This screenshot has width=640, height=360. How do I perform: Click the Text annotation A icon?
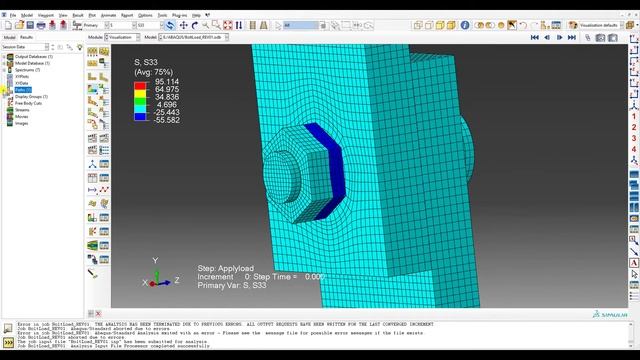coord(634,263)
